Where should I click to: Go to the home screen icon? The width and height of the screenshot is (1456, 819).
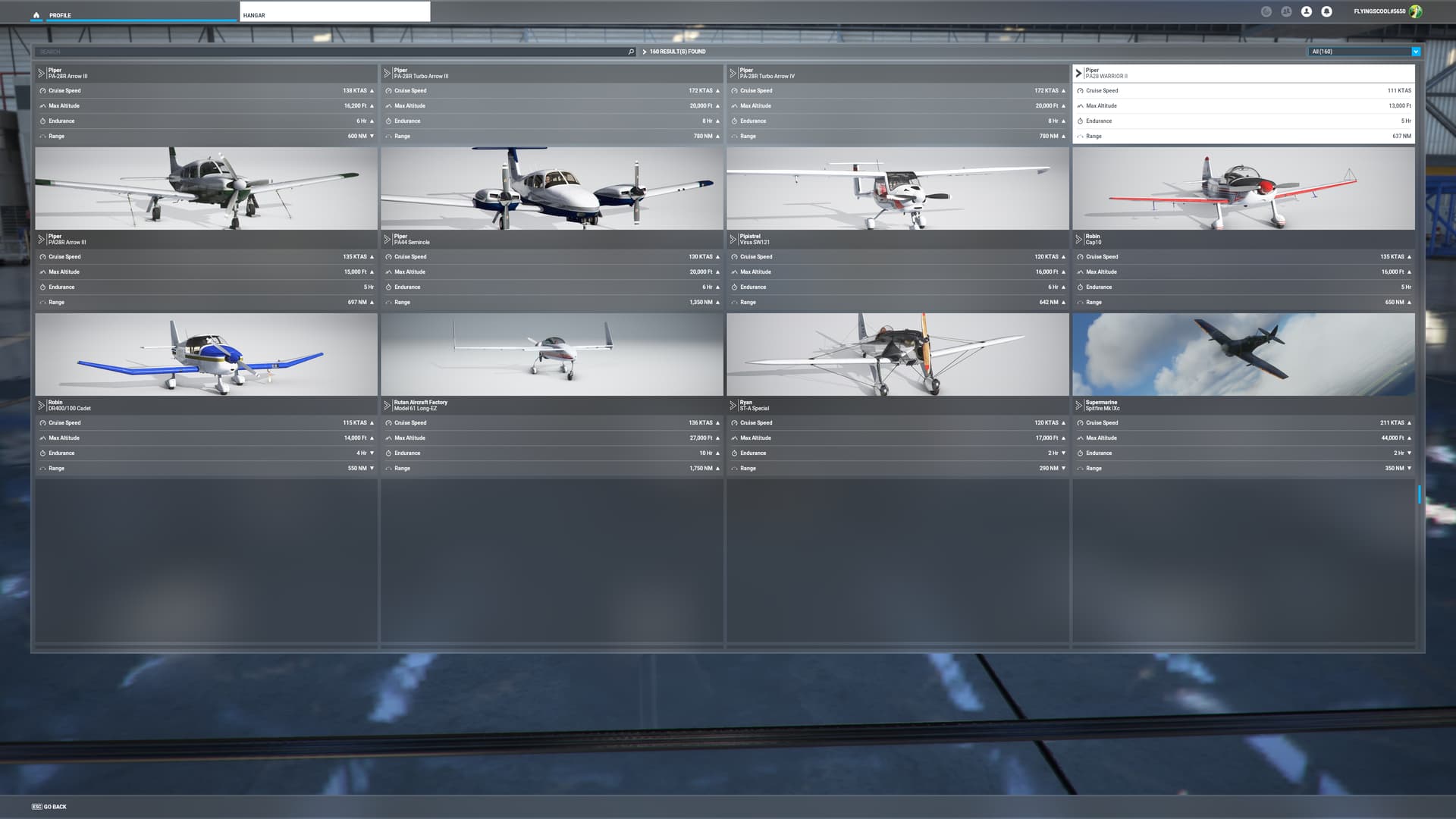coord(36,15)
